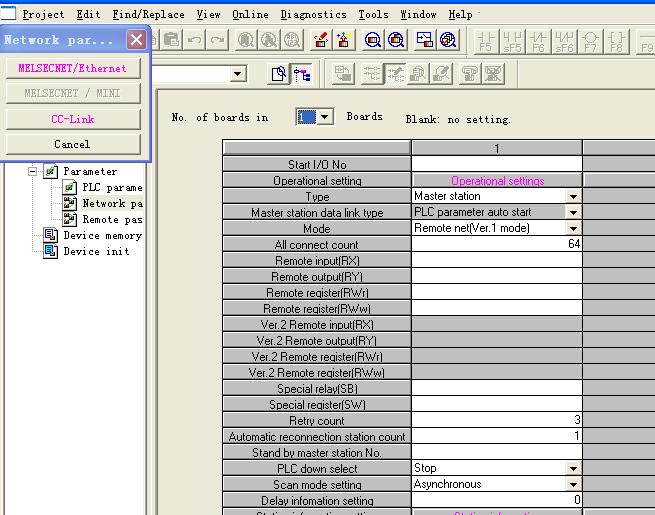This screenshot has width=655, height=515.
Task: Click the Retry count input field
Action: pos(496,421)
